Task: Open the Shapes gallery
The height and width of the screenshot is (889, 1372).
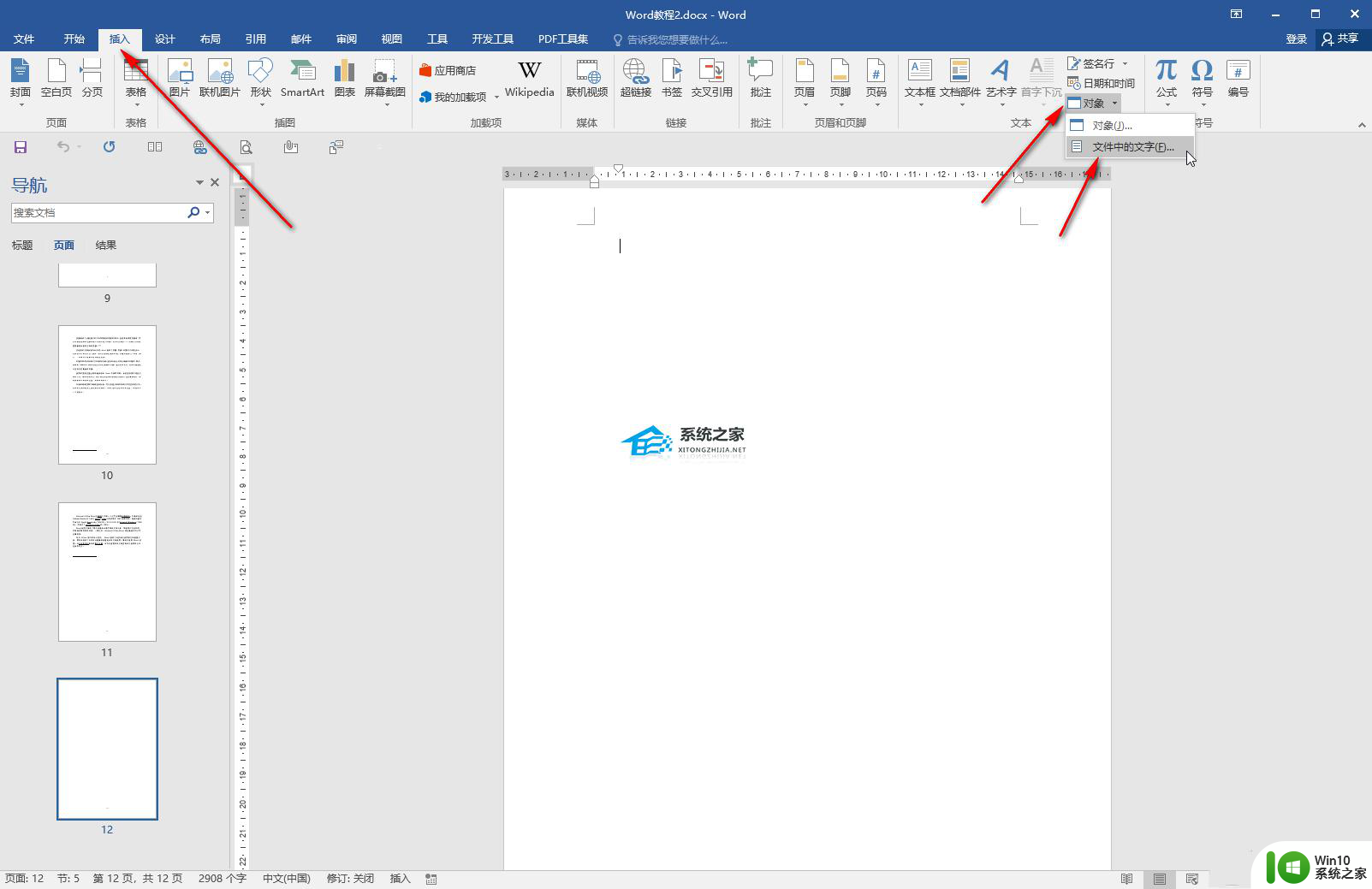Action: coord(260,81)
